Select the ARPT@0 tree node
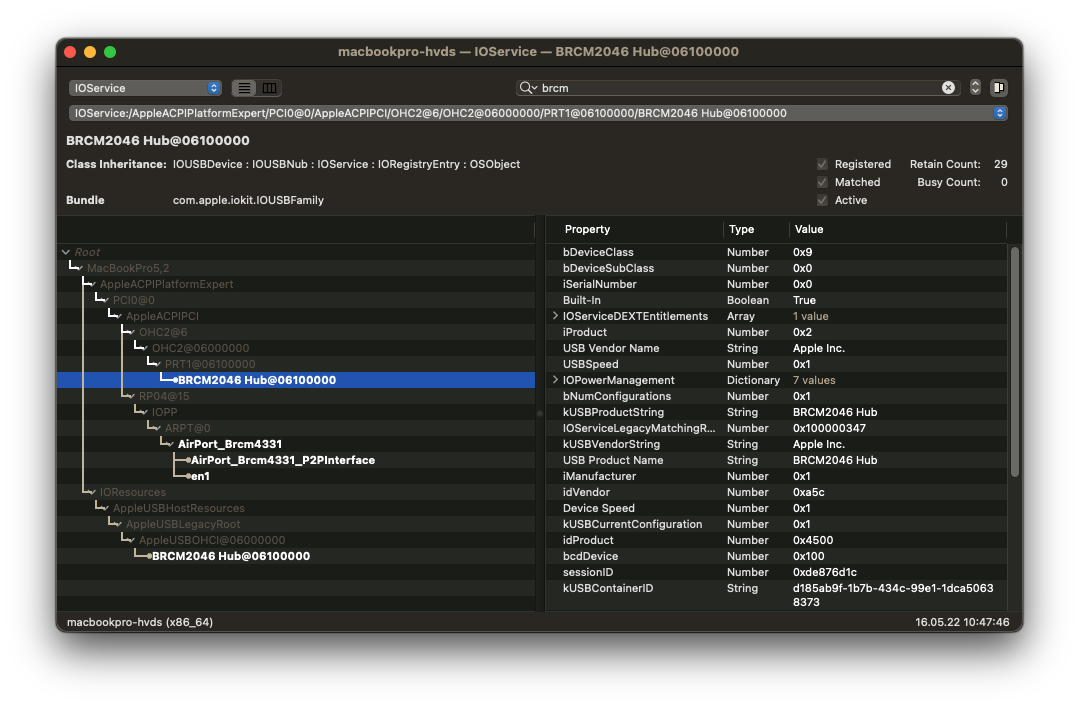Image resolution: width=1079 pixels, height=706 pixels. pos(187,428)
